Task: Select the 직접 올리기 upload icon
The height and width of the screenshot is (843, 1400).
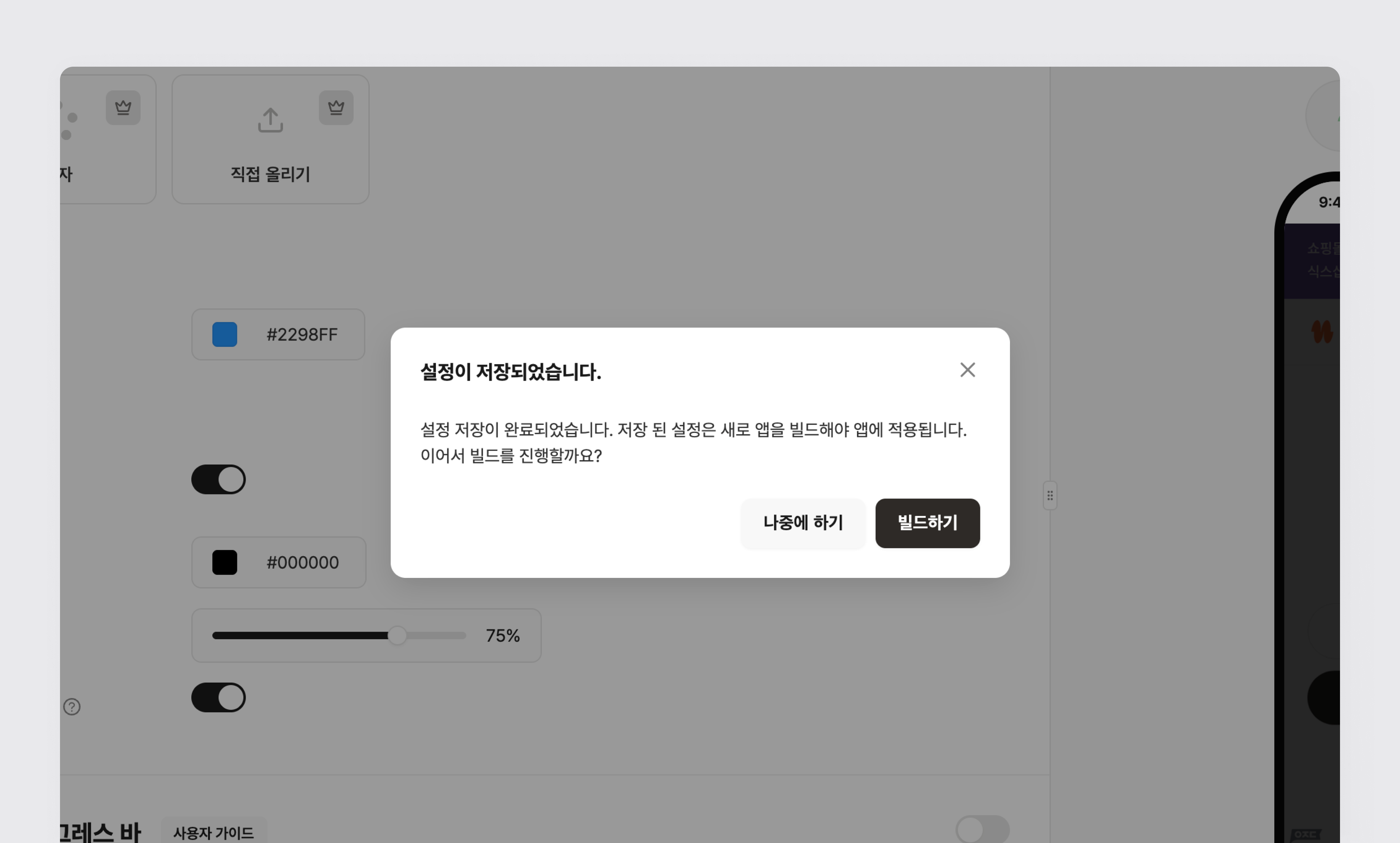Action: (270, 120)
